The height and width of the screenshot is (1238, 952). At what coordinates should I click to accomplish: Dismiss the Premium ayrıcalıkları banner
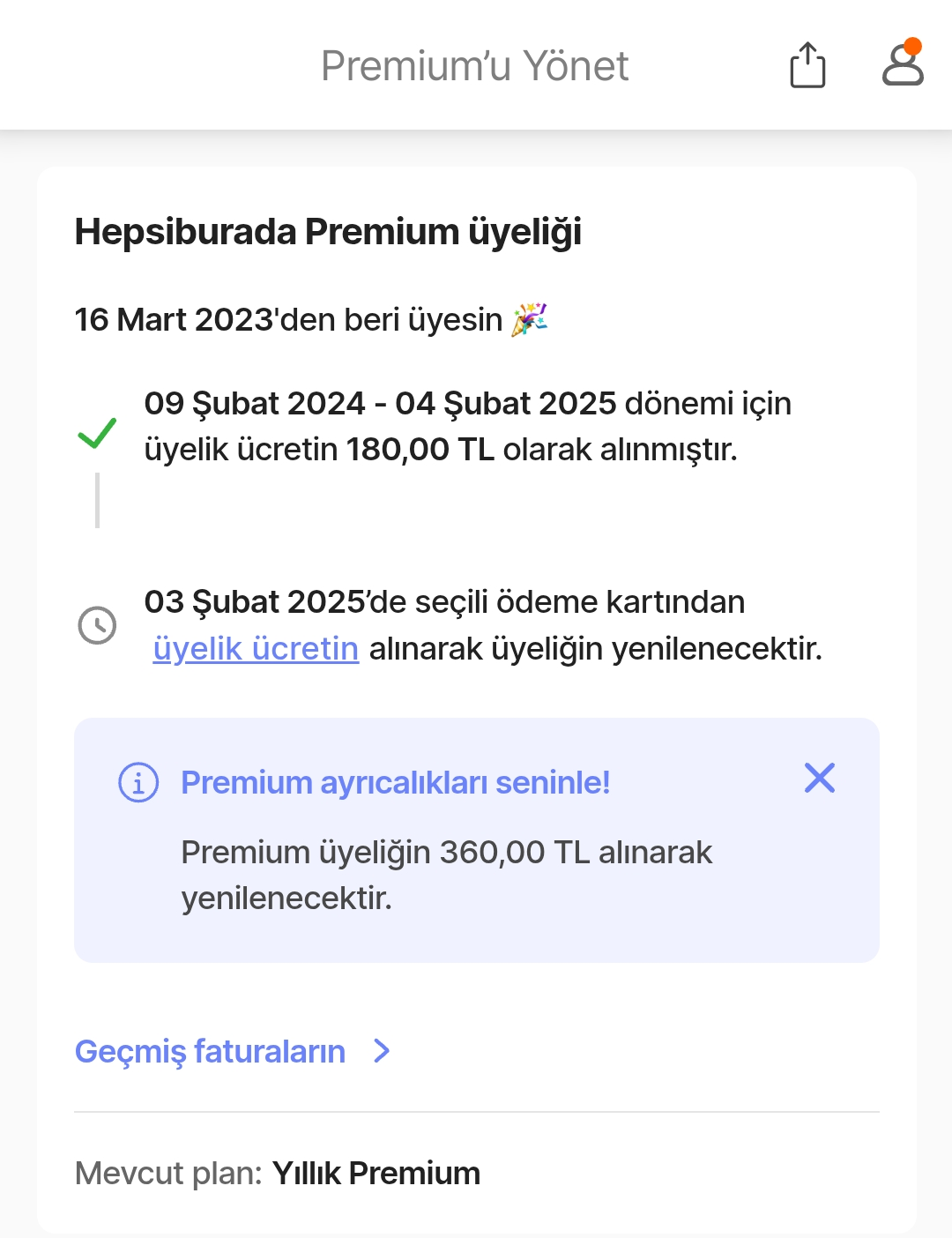click(819, 778)
